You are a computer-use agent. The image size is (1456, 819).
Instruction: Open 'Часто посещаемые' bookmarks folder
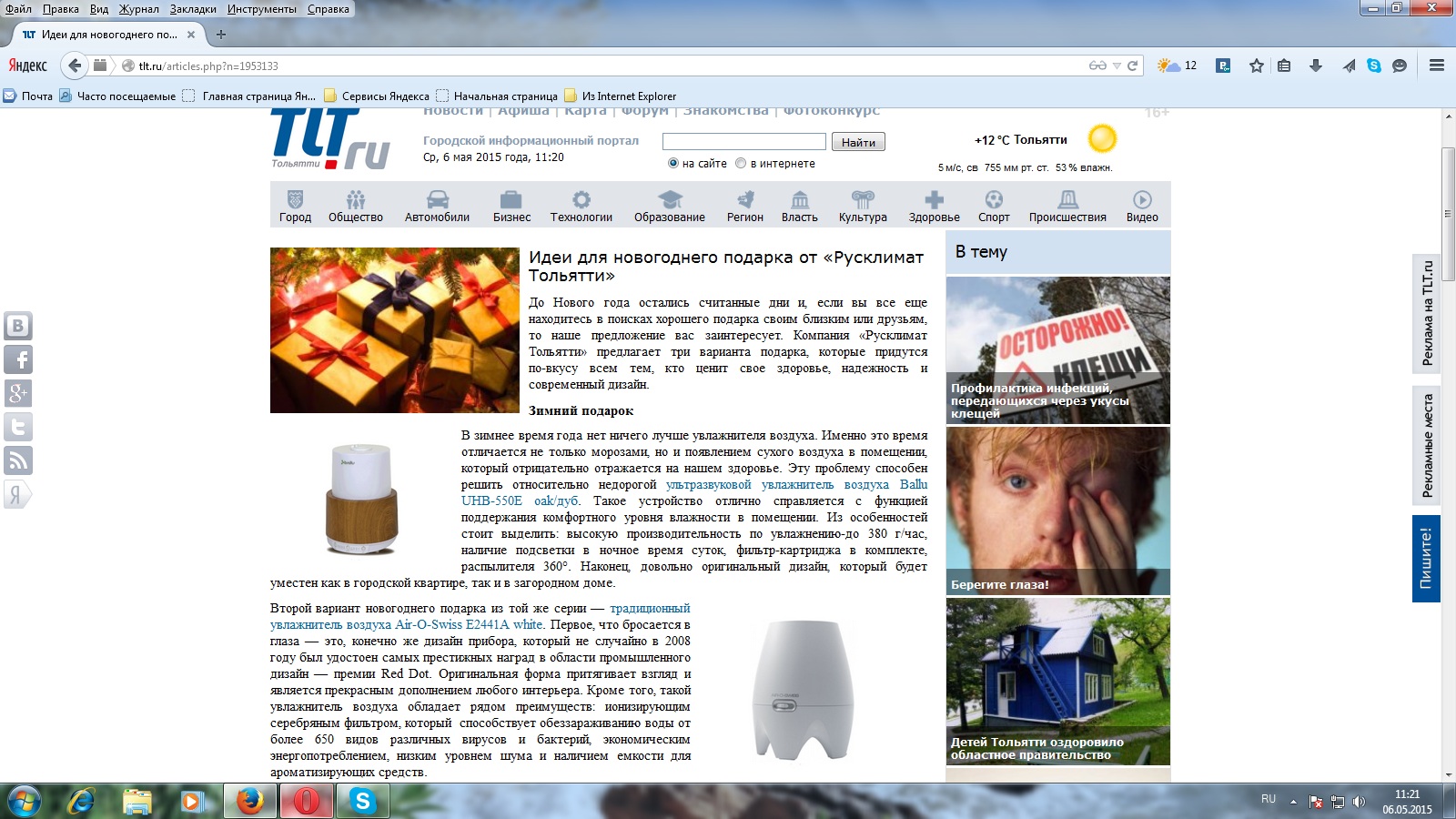(117, 96)
